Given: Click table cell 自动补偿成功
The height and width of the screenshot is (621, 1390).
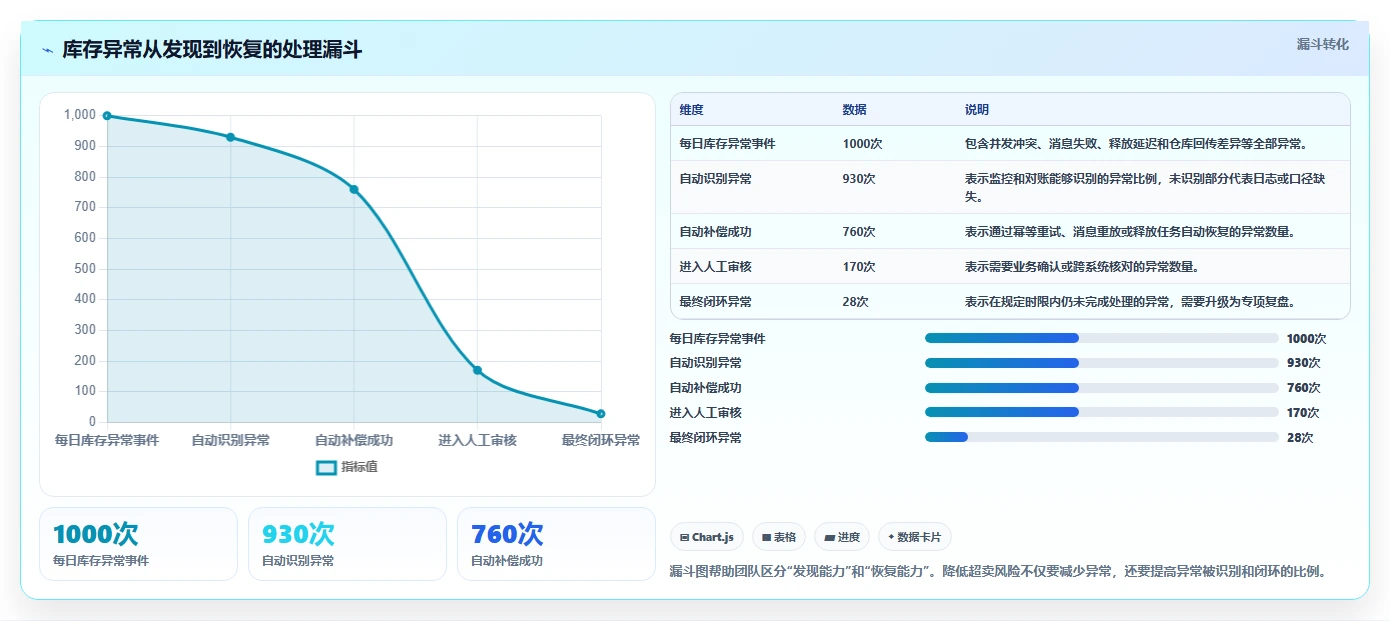Looking at the screenshot, I should [x=715, y=232].
